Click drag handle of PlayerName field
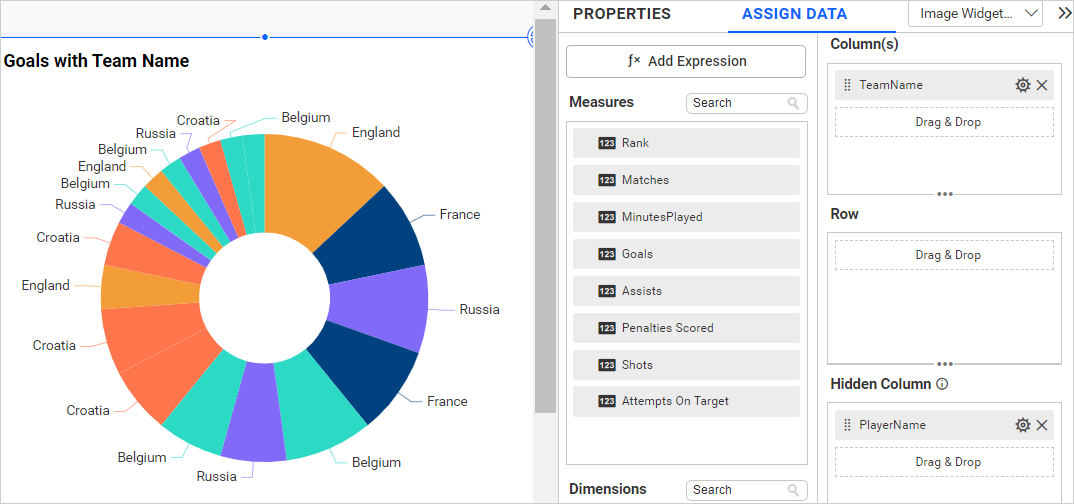 coord(847,425)
